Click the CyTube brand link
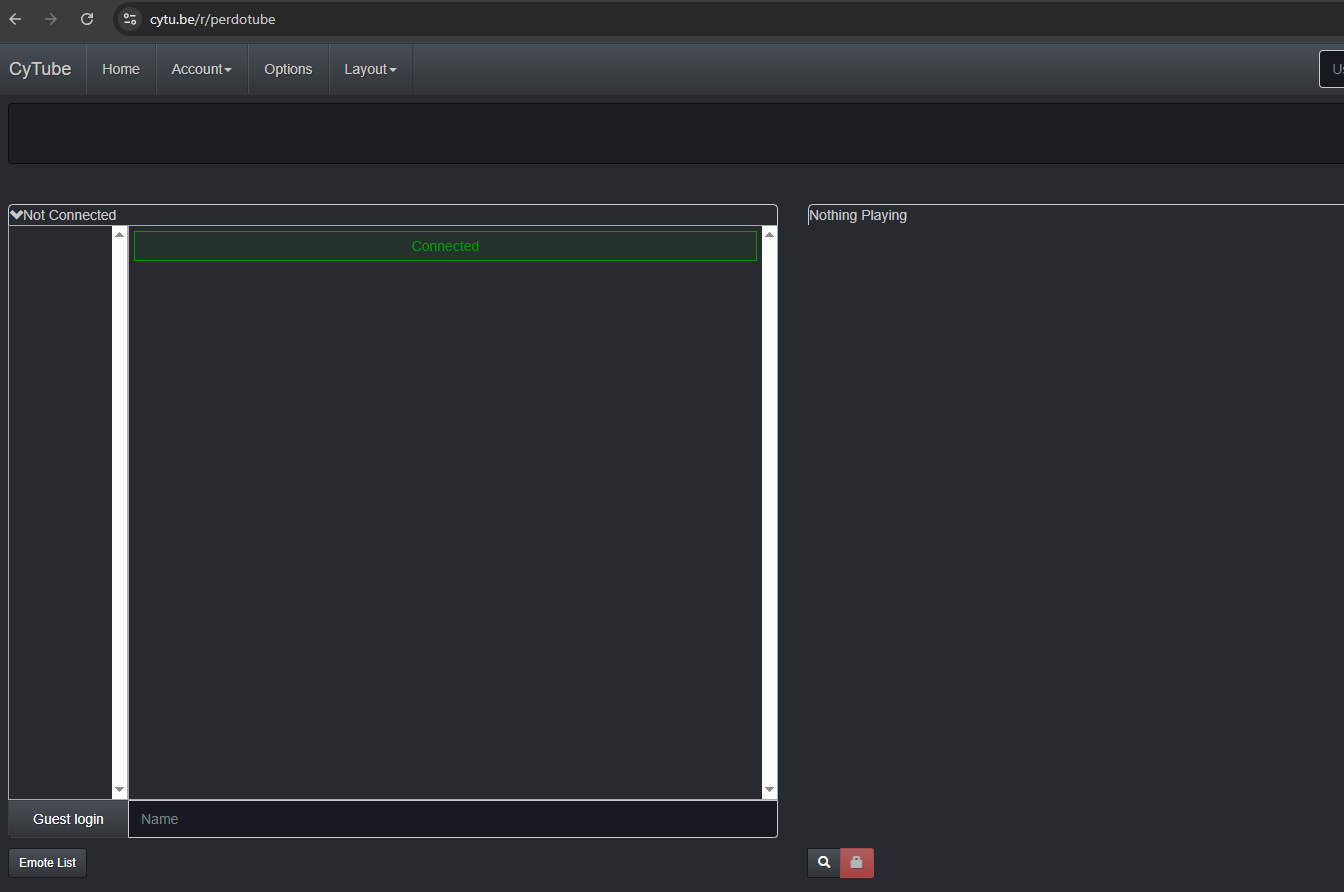Image resolution: width=1344 pixels, height=892 pixels. point(40,69)
